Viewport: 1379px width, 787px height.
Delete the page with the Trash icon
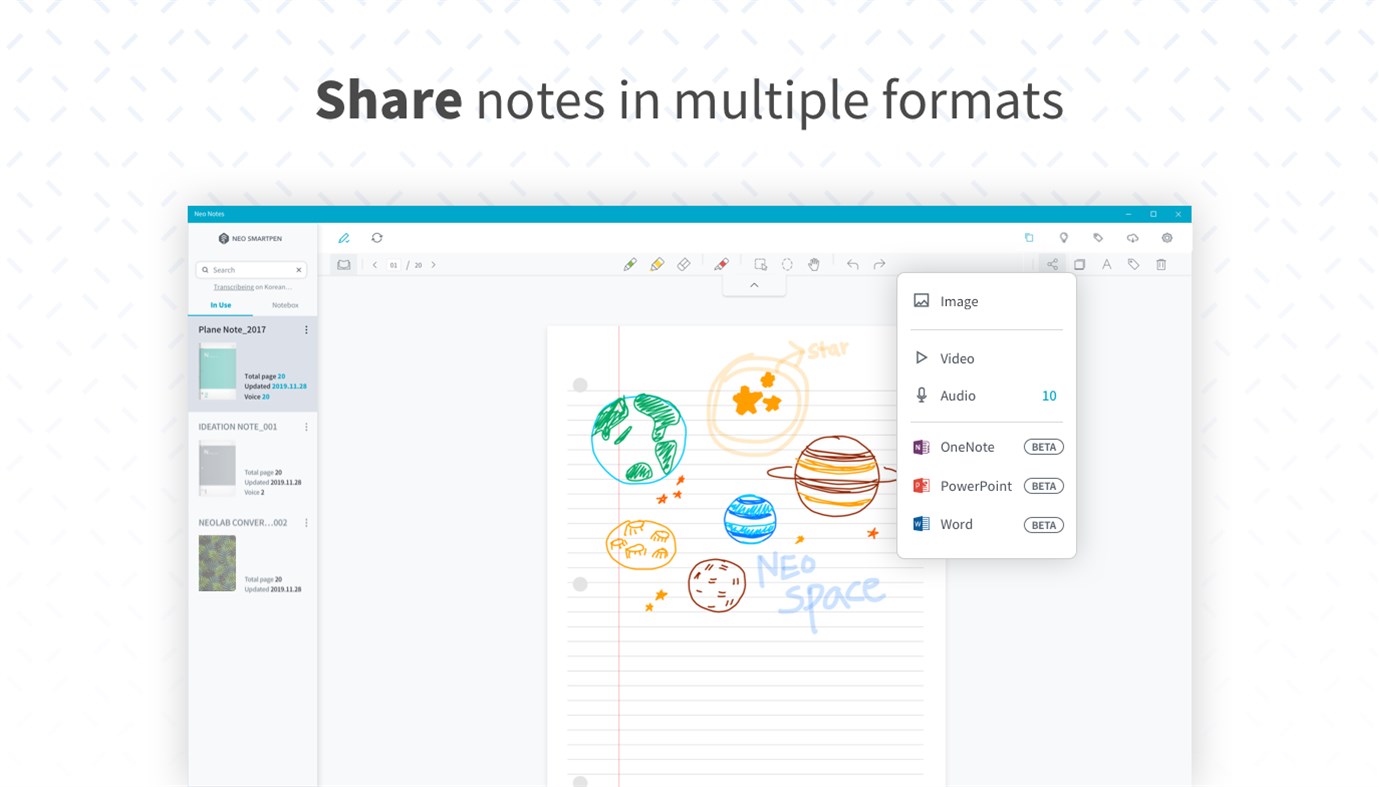pos(1159,263)
